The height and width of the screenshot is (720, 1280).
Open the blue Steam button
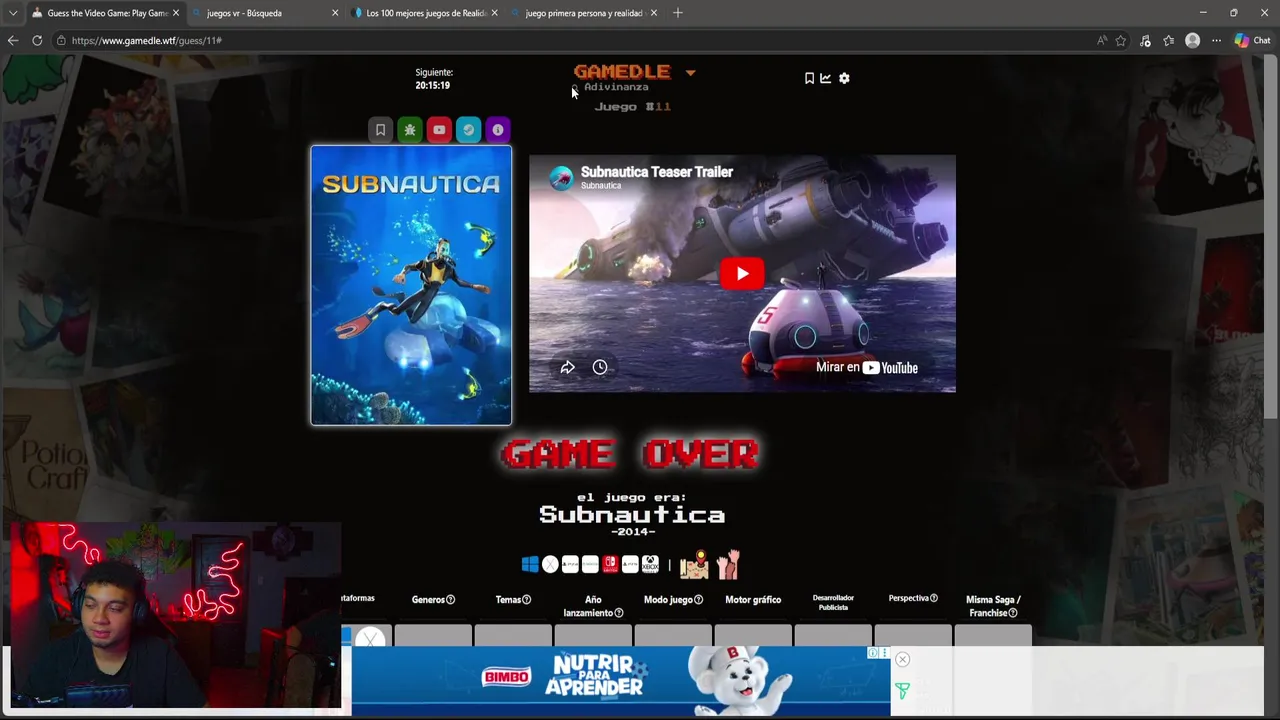(468, 130)
